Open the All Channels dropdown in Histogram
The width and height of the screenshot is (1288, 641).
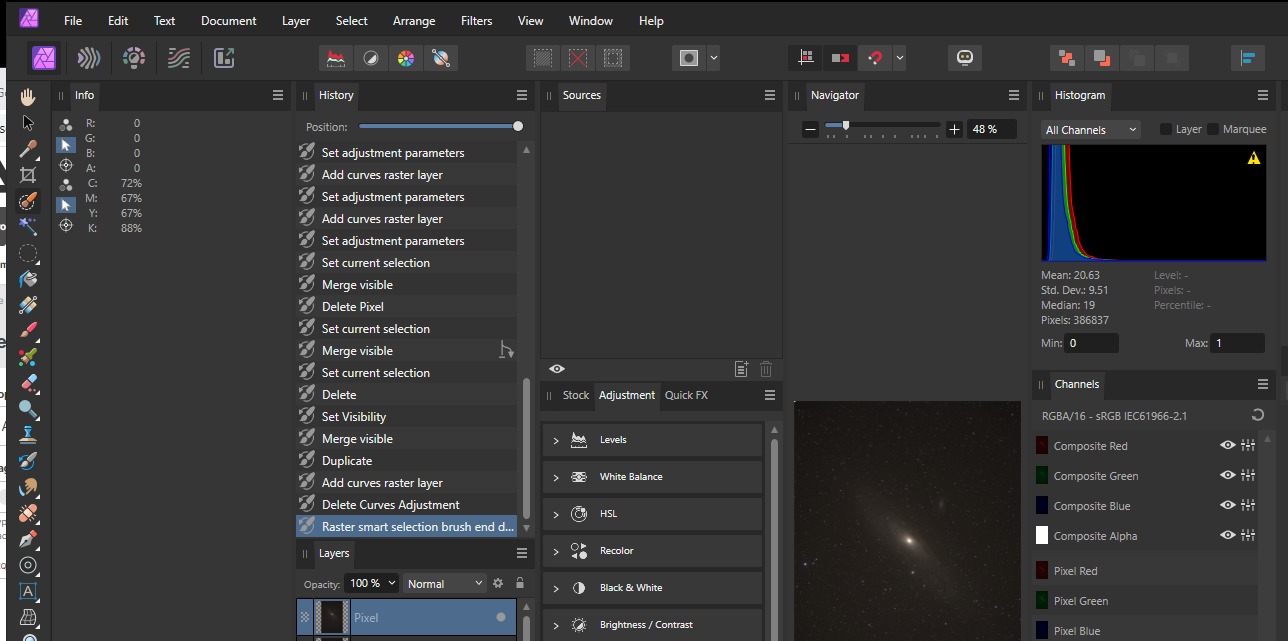point(1090,129)
